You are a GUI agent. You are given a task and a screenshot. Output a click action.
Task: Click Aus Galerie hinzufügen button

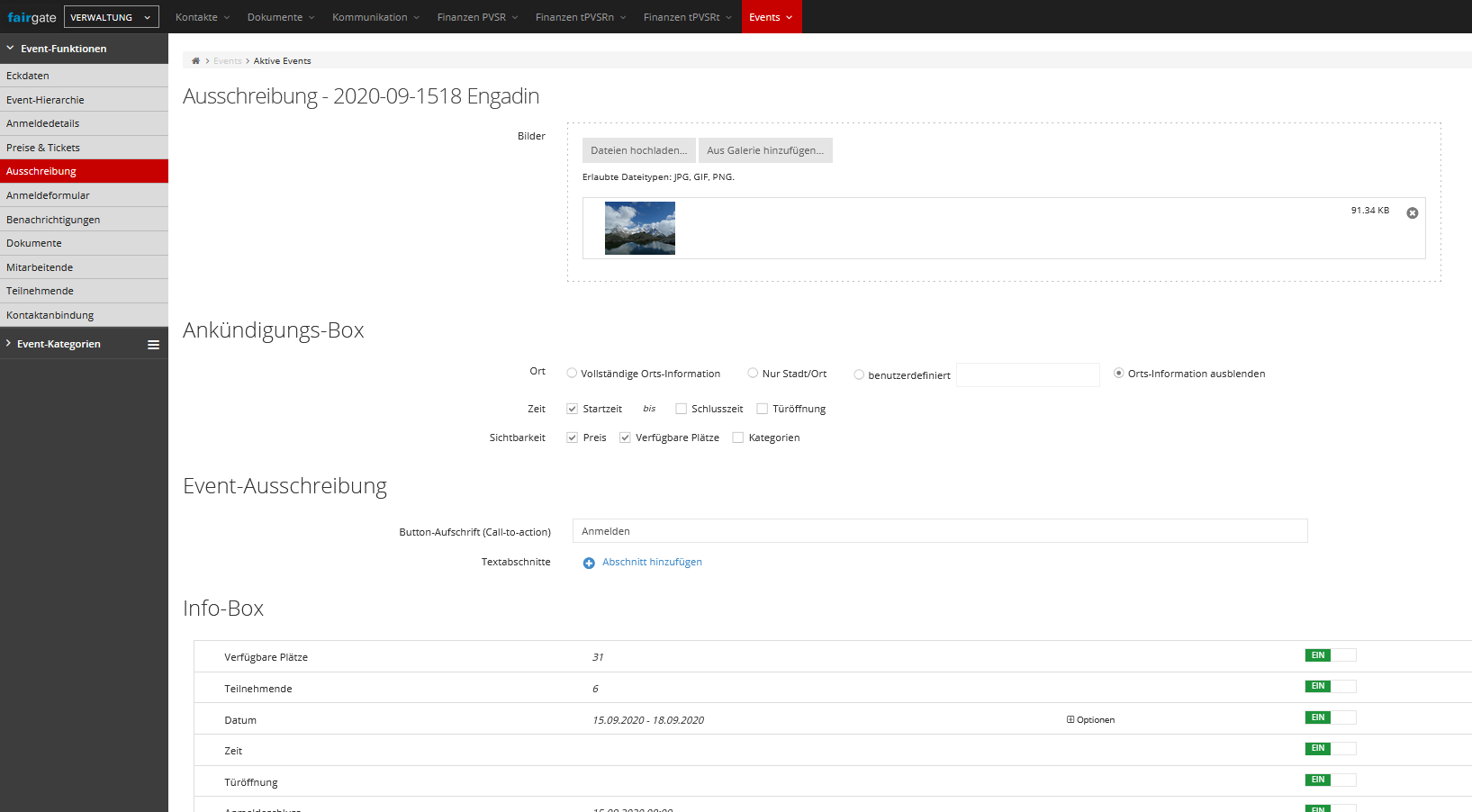(765, 150)
